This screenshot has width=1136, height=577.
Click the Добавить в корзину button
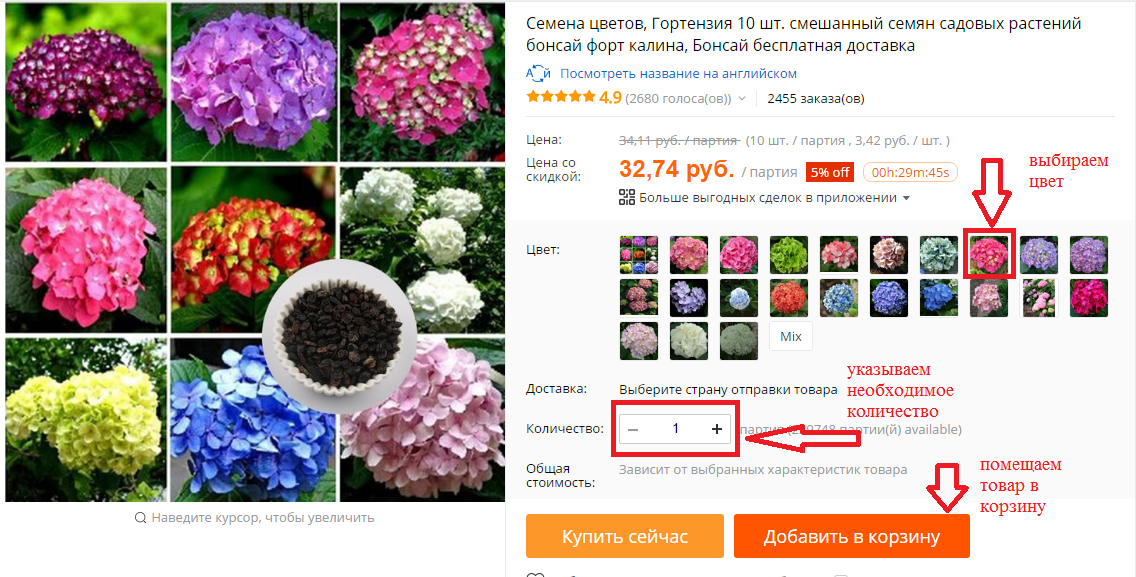click(x=852, y=536)
